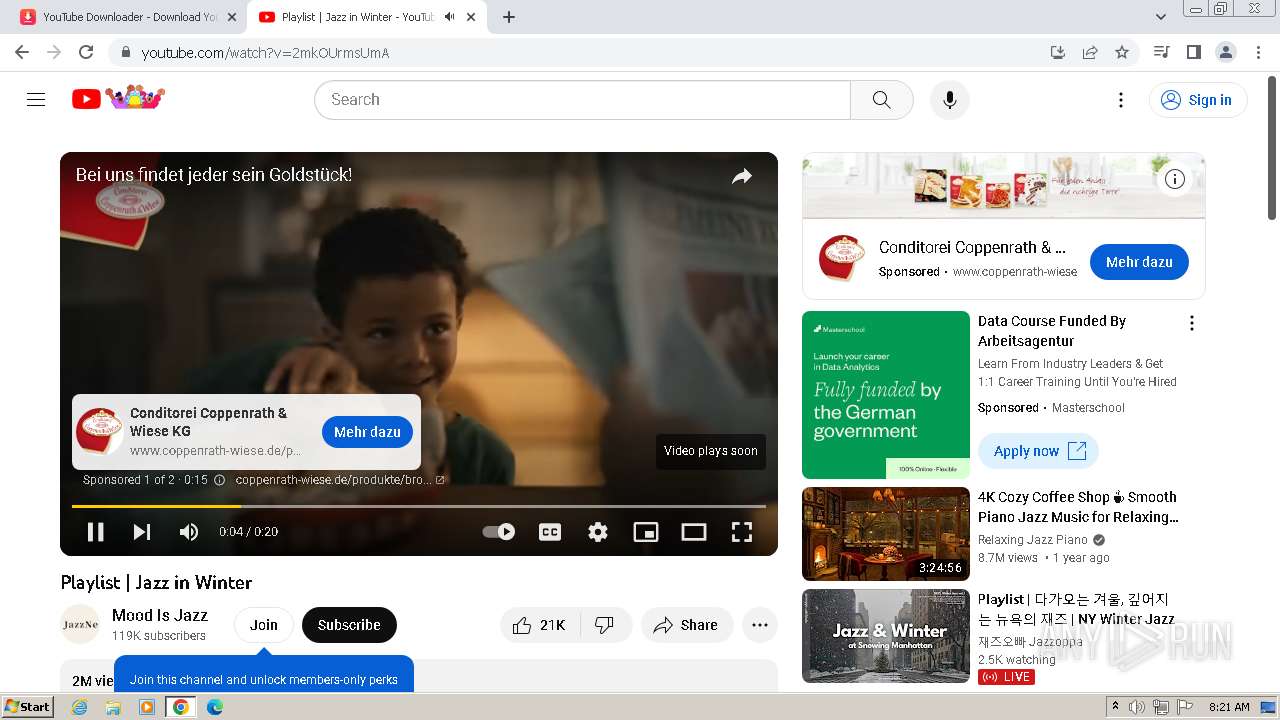Click Apply now on Masterschool ad
This screenshot has width=1280, height=720.
point(1038,451)
